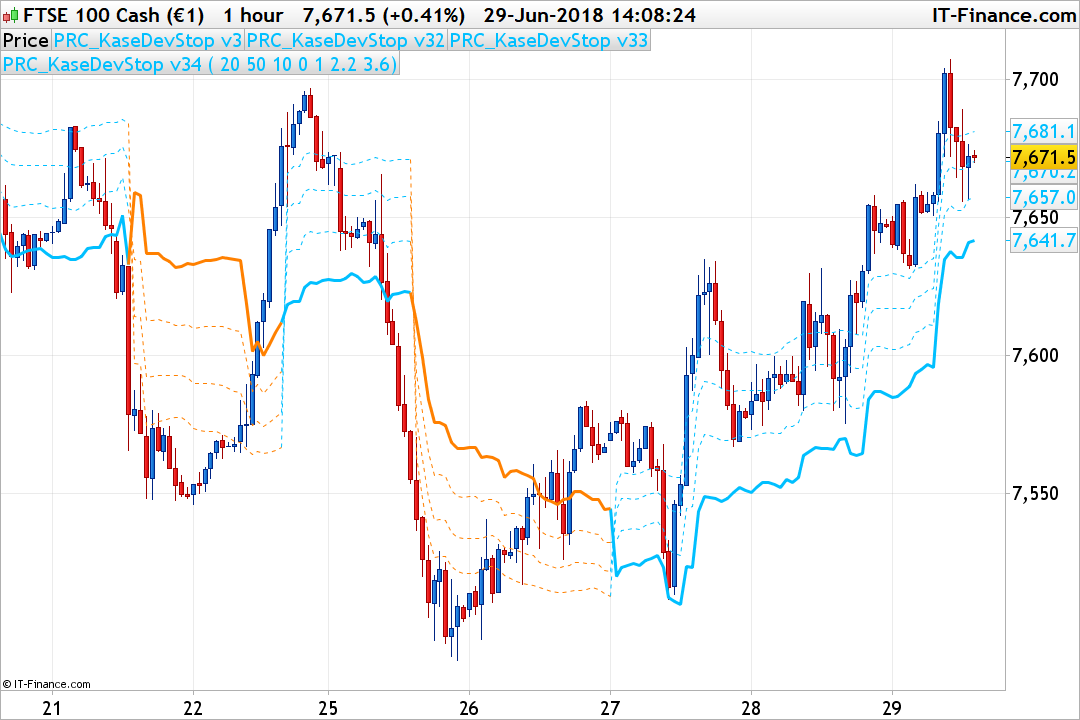
Task: Click the 7,600 price axis label
Action: 1035,356
